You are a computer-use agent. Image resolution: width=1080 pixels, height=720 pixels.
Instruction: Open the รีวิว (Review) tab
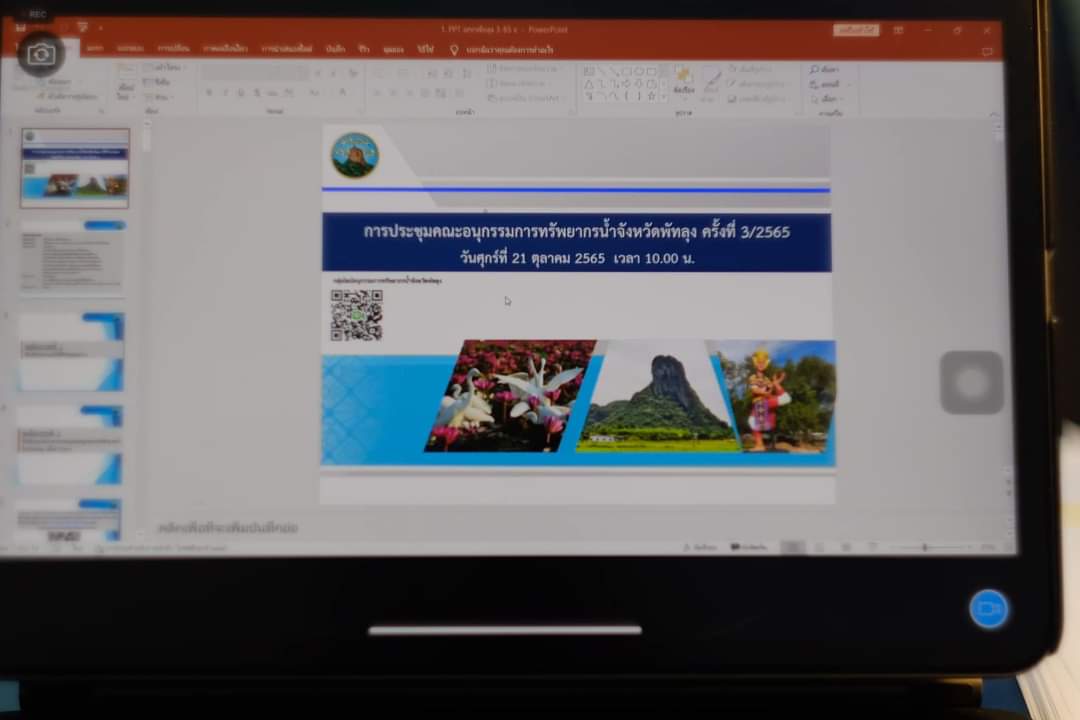coord(364,49)
